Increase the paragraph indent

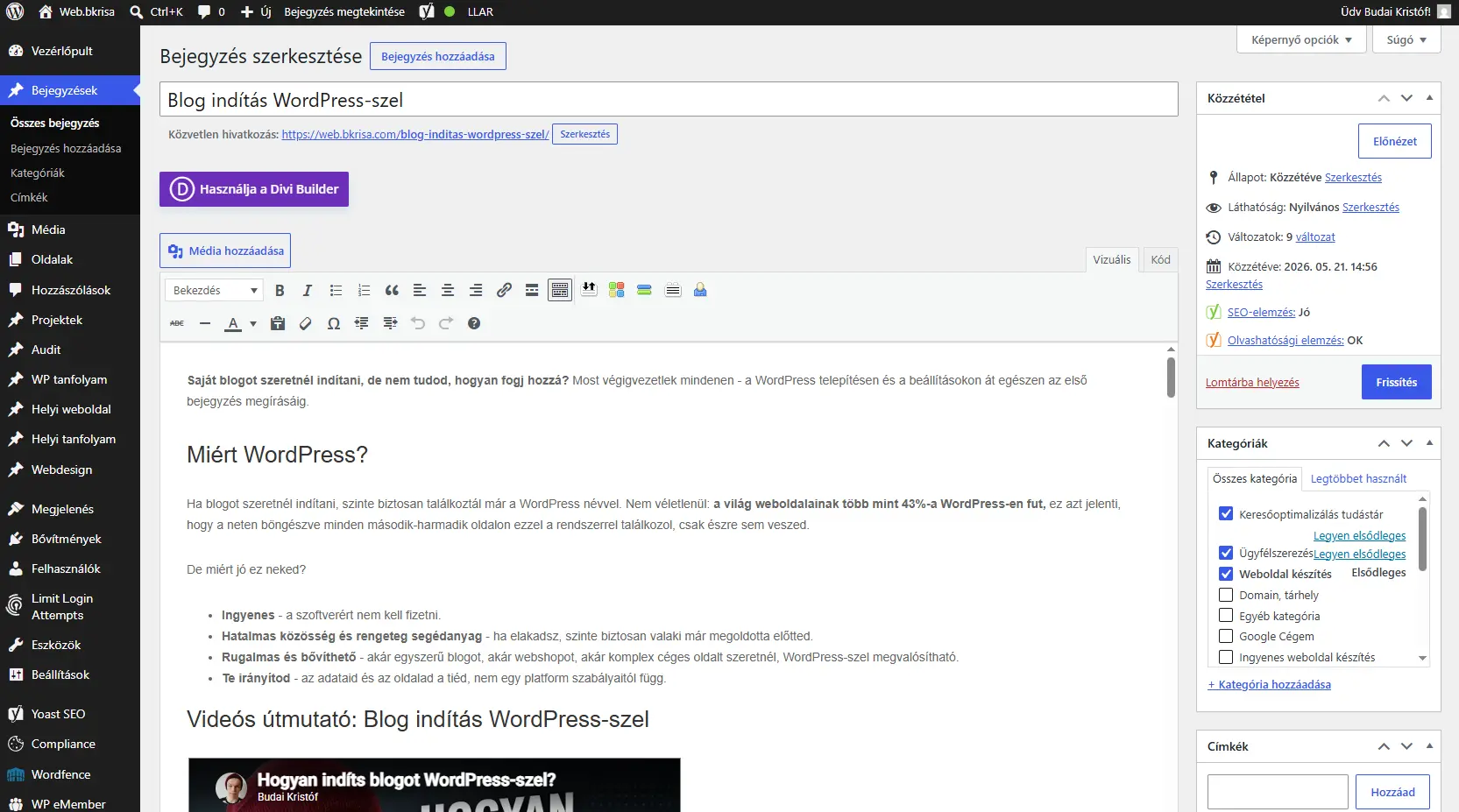pos(390,323)
